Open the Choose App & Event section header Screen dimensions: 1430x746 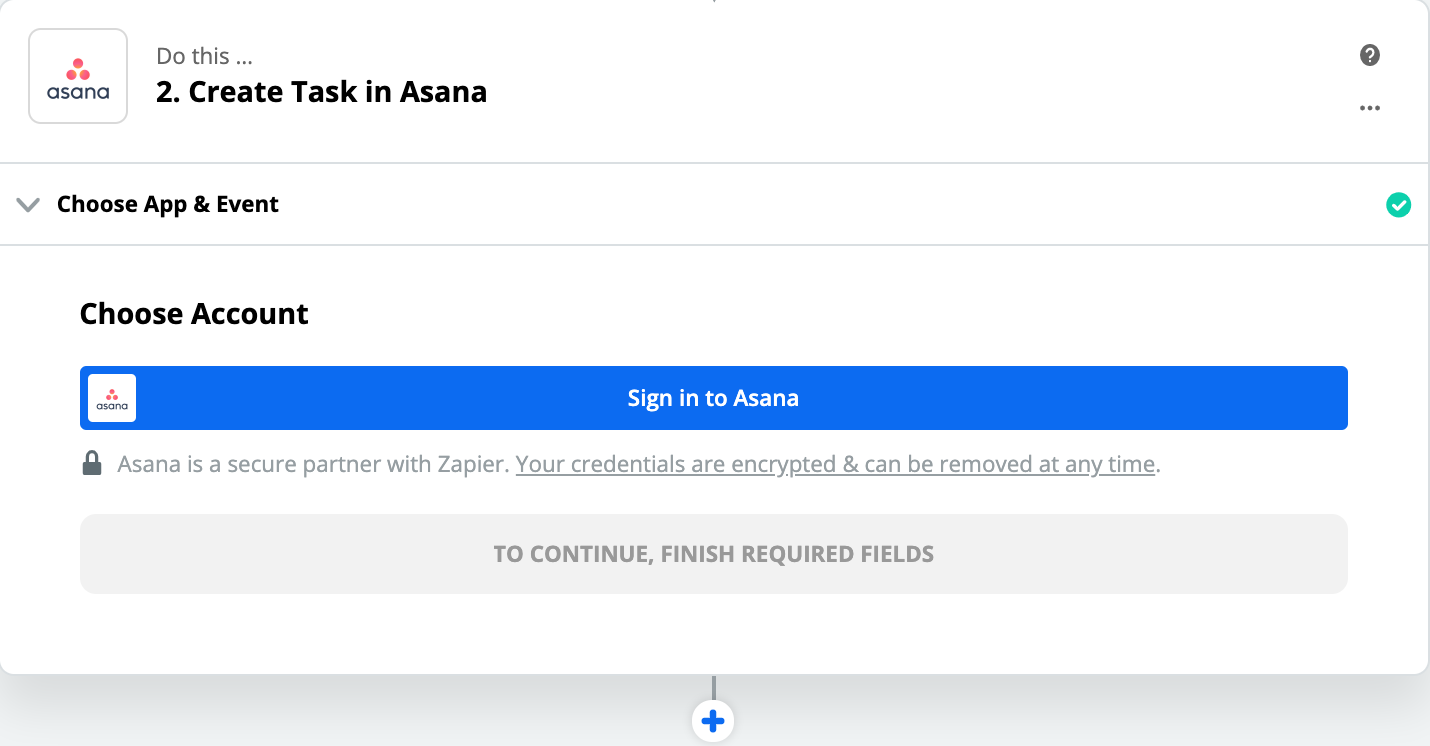[x=714, y=204]
